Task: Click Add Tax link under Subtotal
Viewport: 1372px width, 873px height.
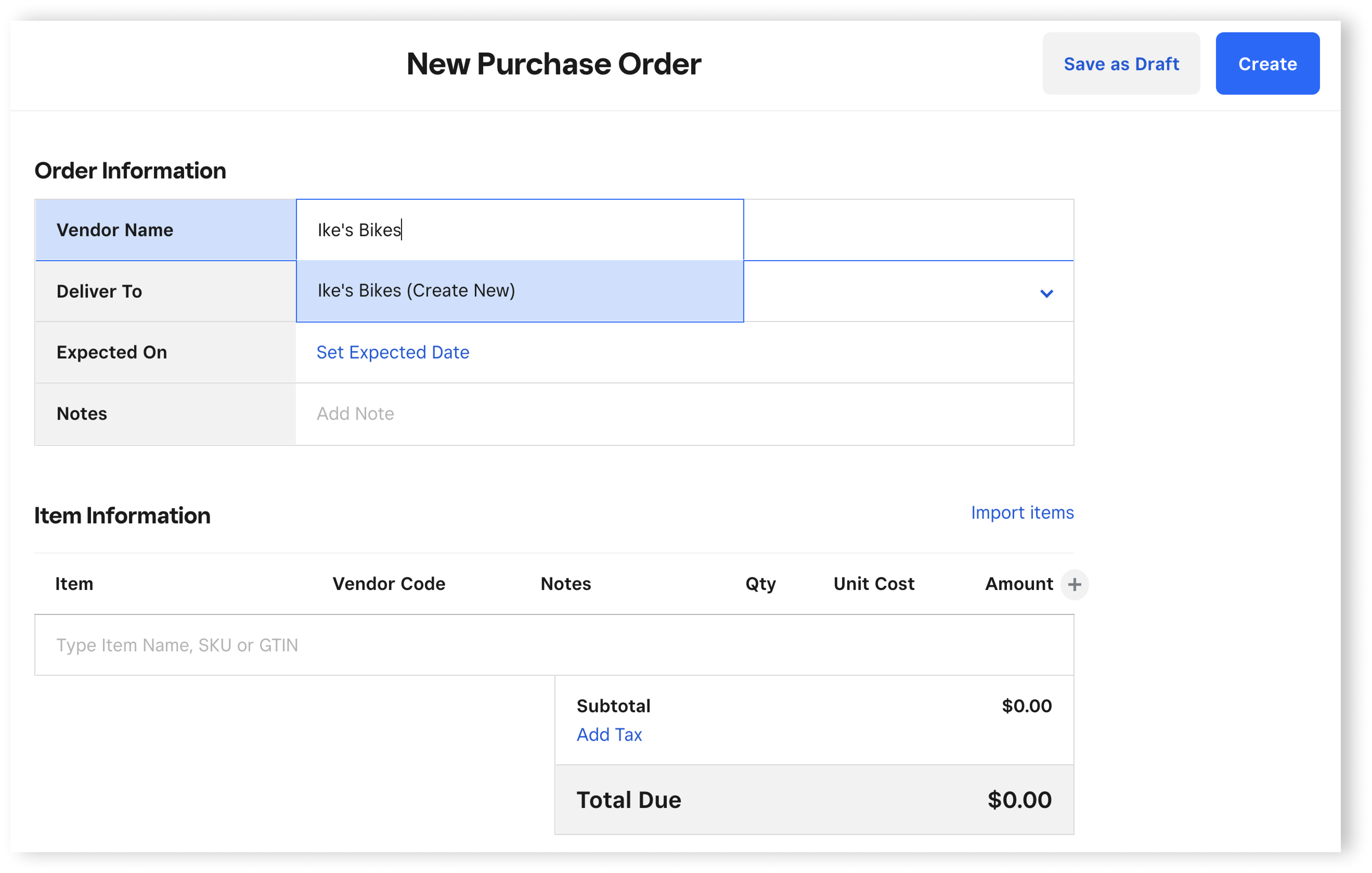Action: [x=609, y=735]
